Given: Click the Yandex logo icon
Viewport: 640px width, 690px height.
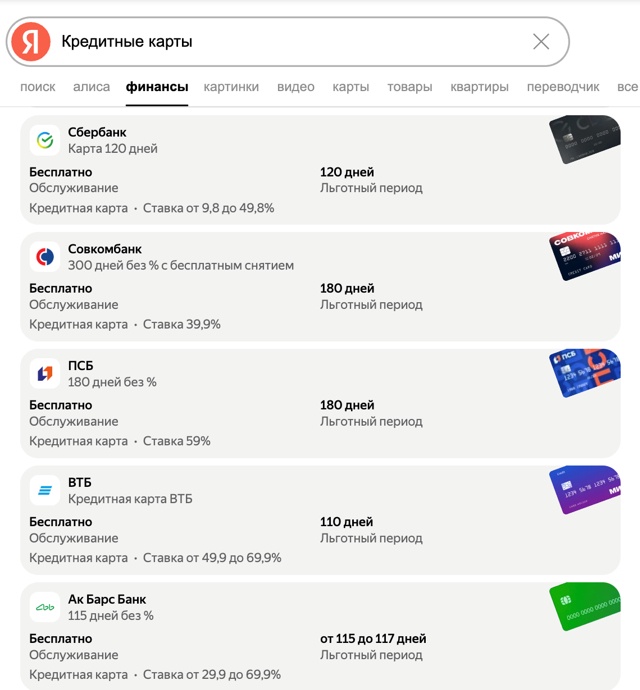Looking at the screenshot, I should click(x=32, y=41).
